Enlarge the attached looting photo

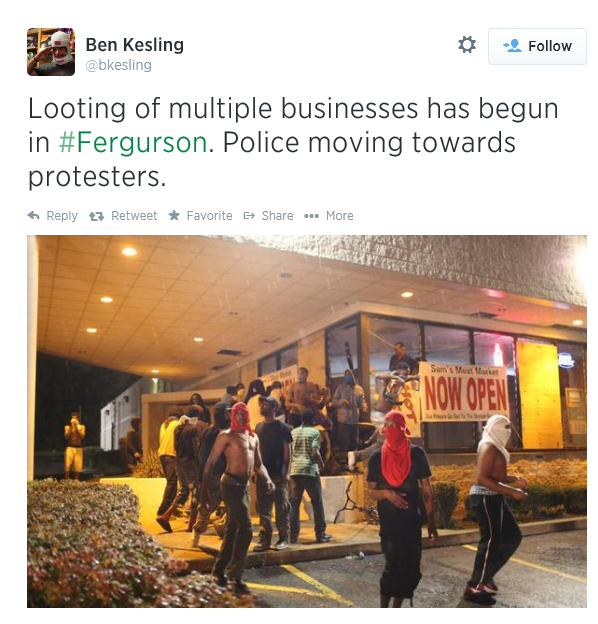pos(307,421)
